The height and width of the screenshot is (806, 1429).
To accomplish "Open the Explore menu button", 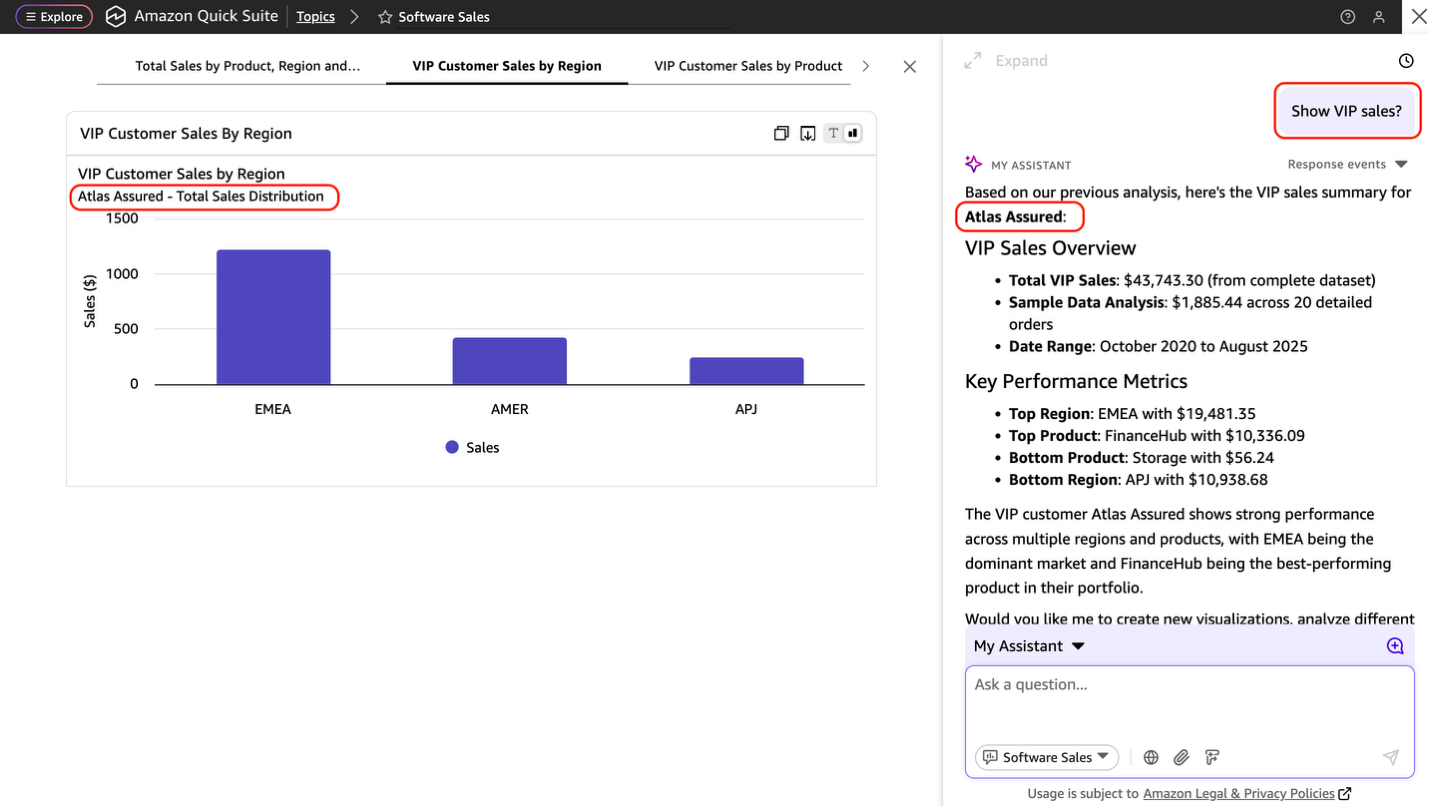I will [54, 17].
